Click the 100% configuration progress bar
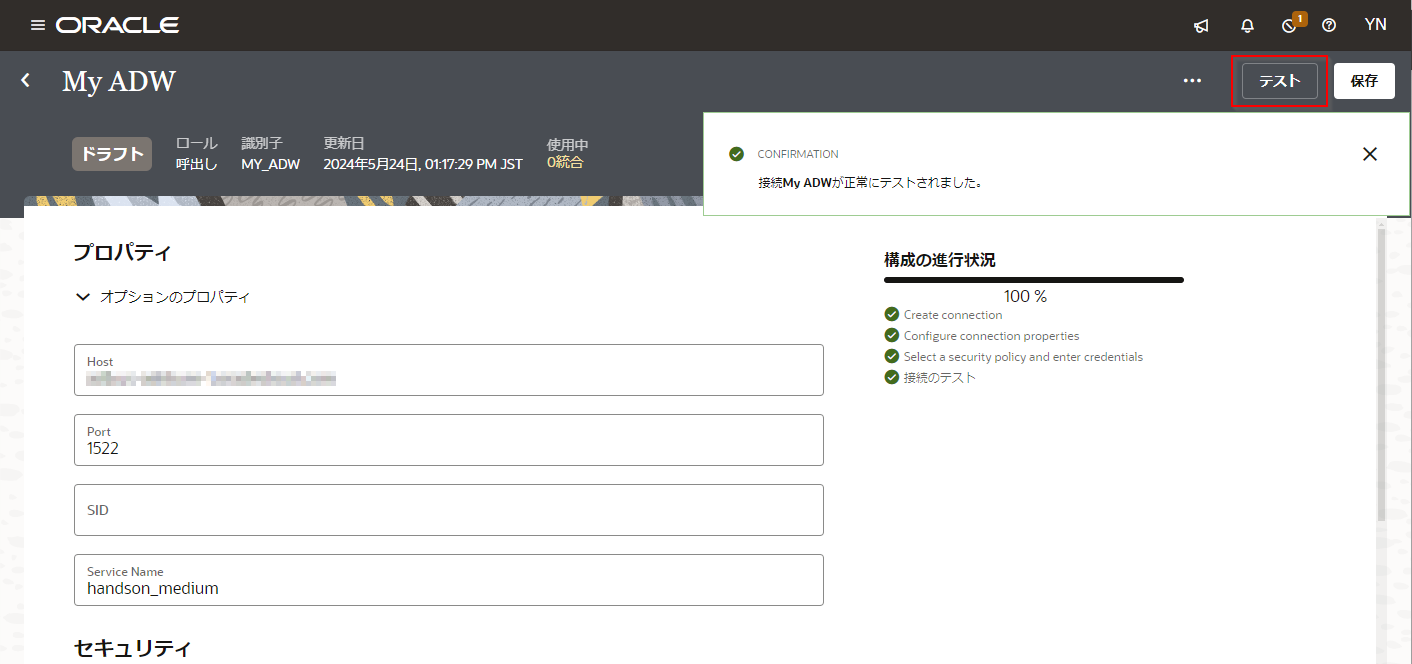The height and width of the screenshot is (664, 1412). pos(1033,280)
